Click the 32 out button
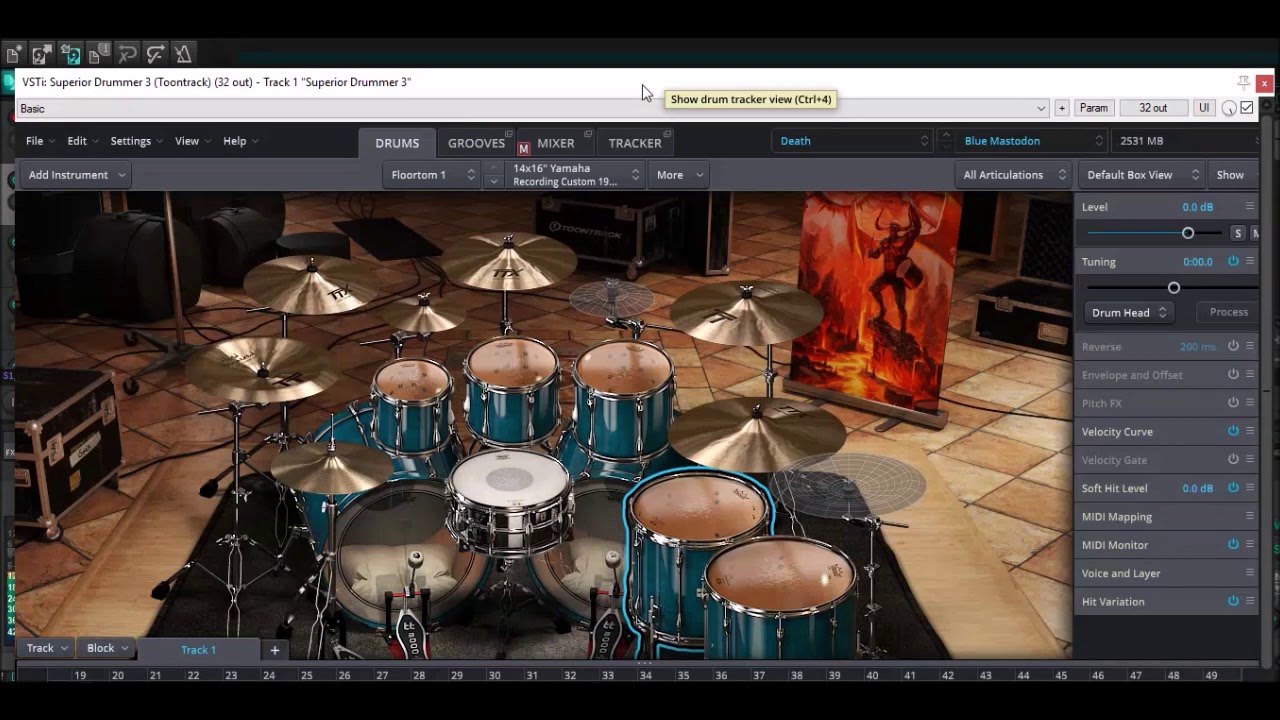The width and height of the screenshot is (1280, 720). pos(1152,108)
